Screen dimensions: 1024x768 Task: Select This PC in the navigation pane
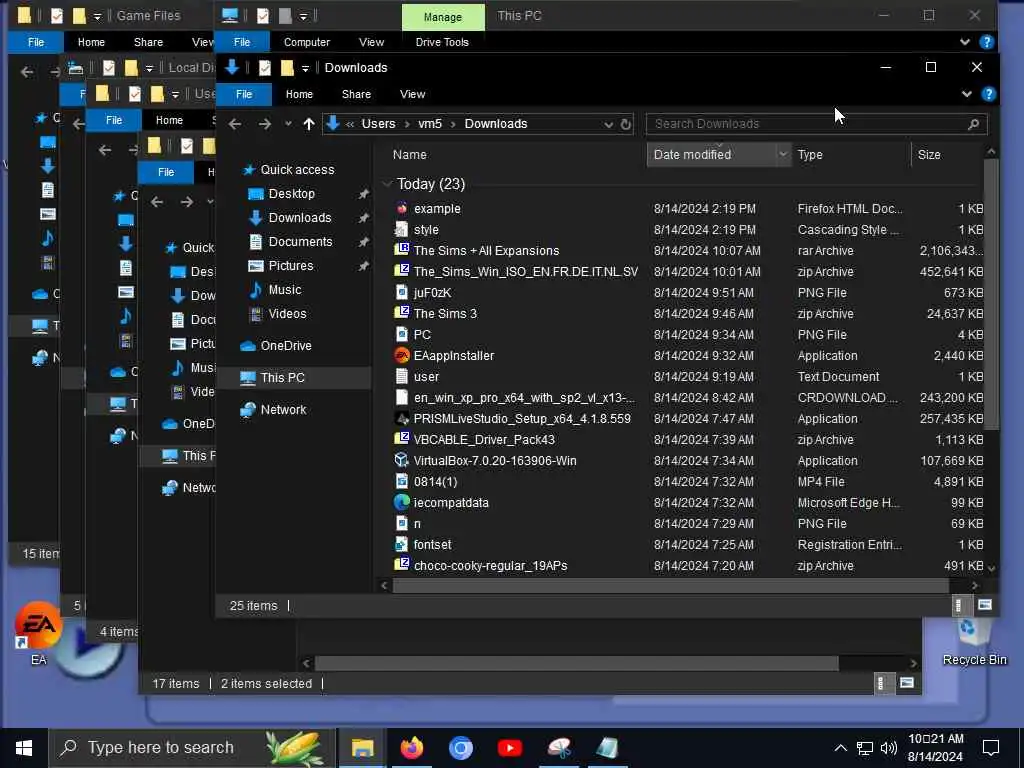[282, 377]
